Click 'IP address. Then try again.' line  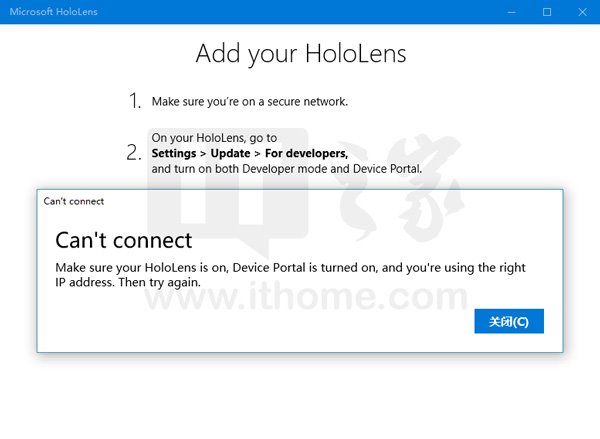128,282
